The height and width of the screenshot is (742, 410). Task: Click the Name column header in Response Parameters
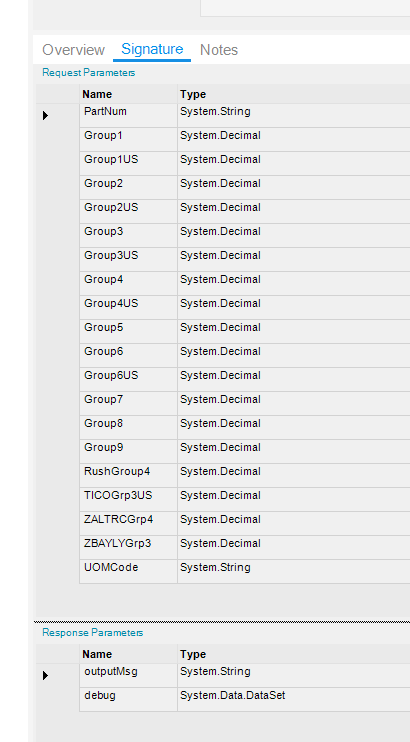(128, 654)
